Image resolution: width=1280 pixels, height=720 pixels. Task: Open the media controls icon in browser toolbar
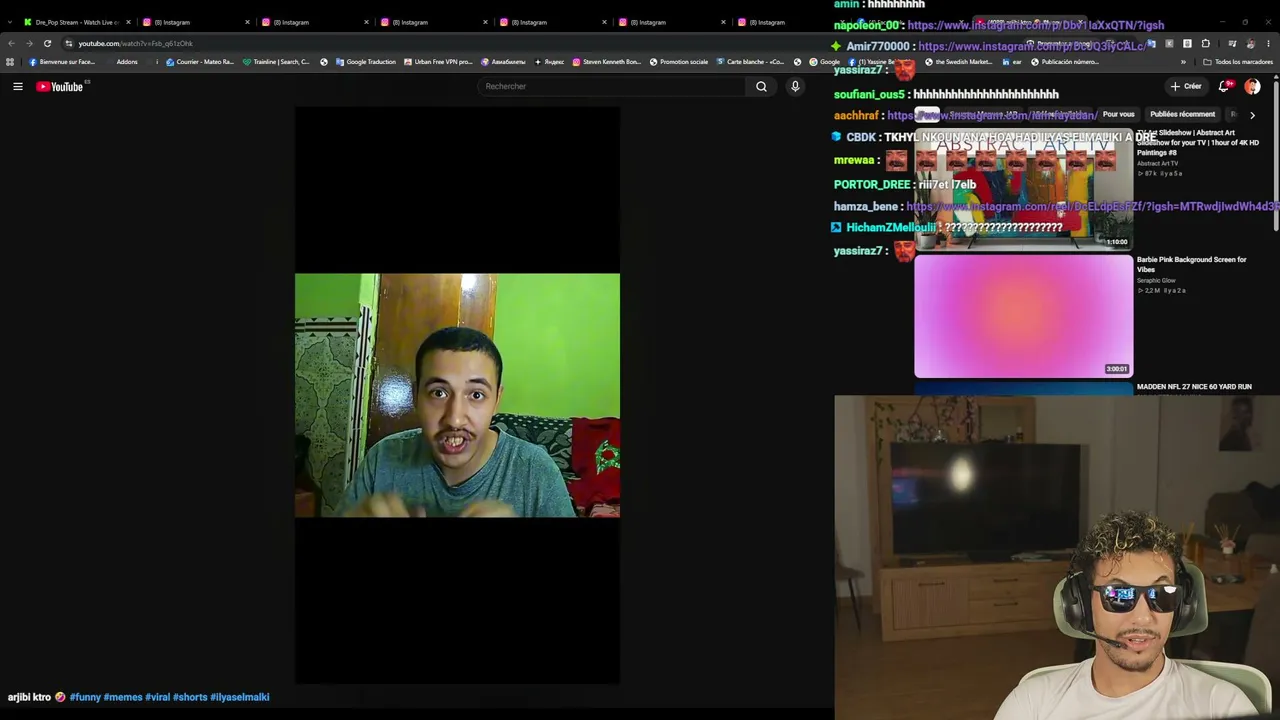[1232, 44]
